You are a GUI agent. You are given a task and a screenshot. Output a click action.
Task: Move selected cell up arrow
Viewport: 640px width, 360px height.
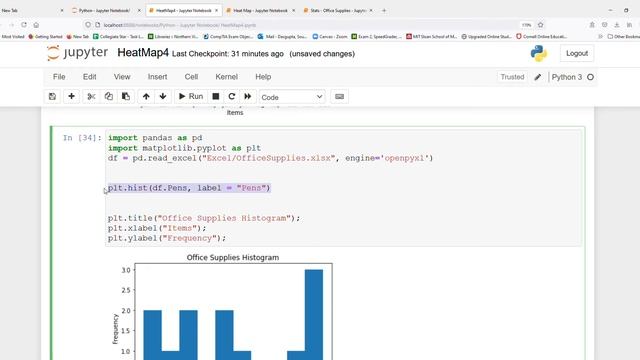(x=146, y=97)
